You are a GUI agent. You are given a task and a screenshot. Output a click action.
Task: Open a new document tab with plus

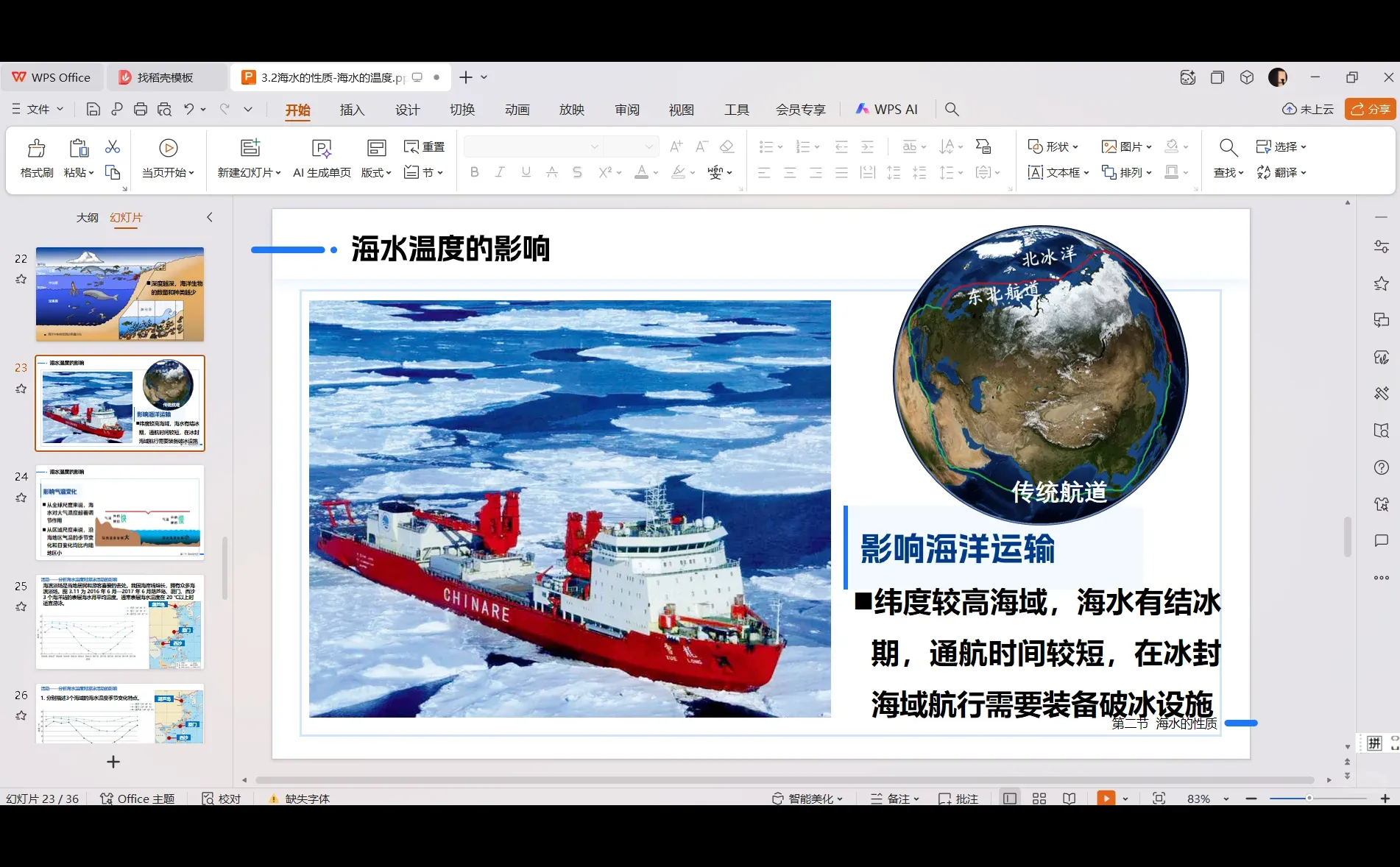(x=465, y=77)
